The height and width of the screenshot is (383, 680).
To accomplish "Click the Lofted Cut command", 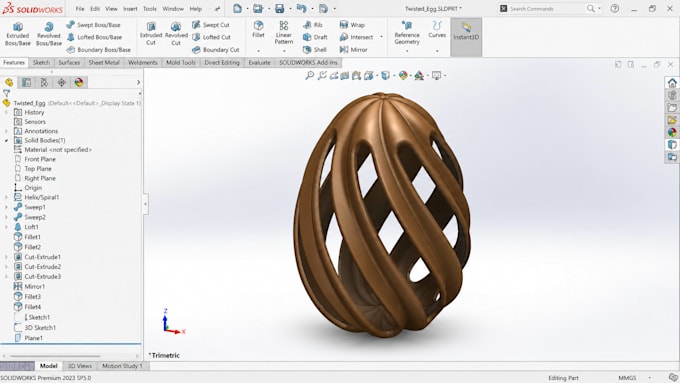I will point(211,37).
